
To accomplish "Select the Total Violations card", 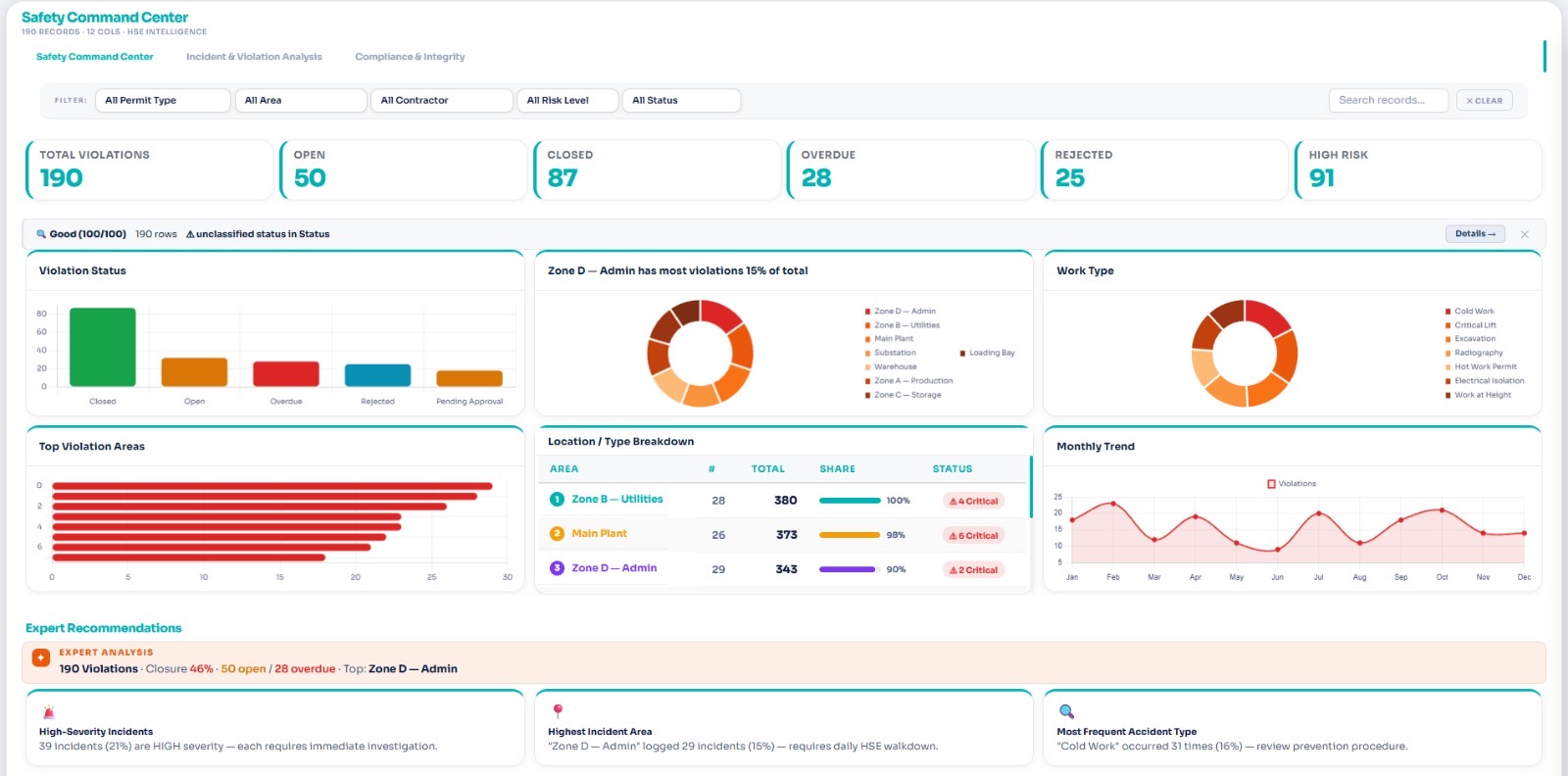I will (x=149, y=170).
